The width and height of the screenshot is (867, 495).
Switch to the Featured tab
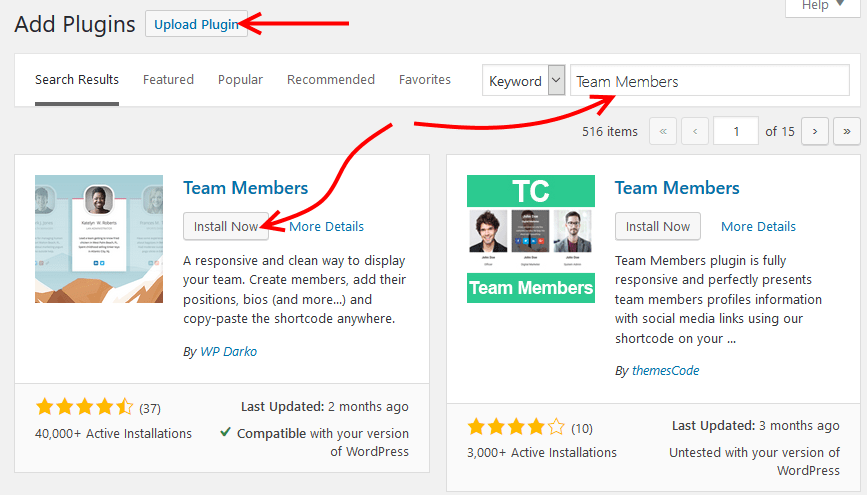point(168,80)
